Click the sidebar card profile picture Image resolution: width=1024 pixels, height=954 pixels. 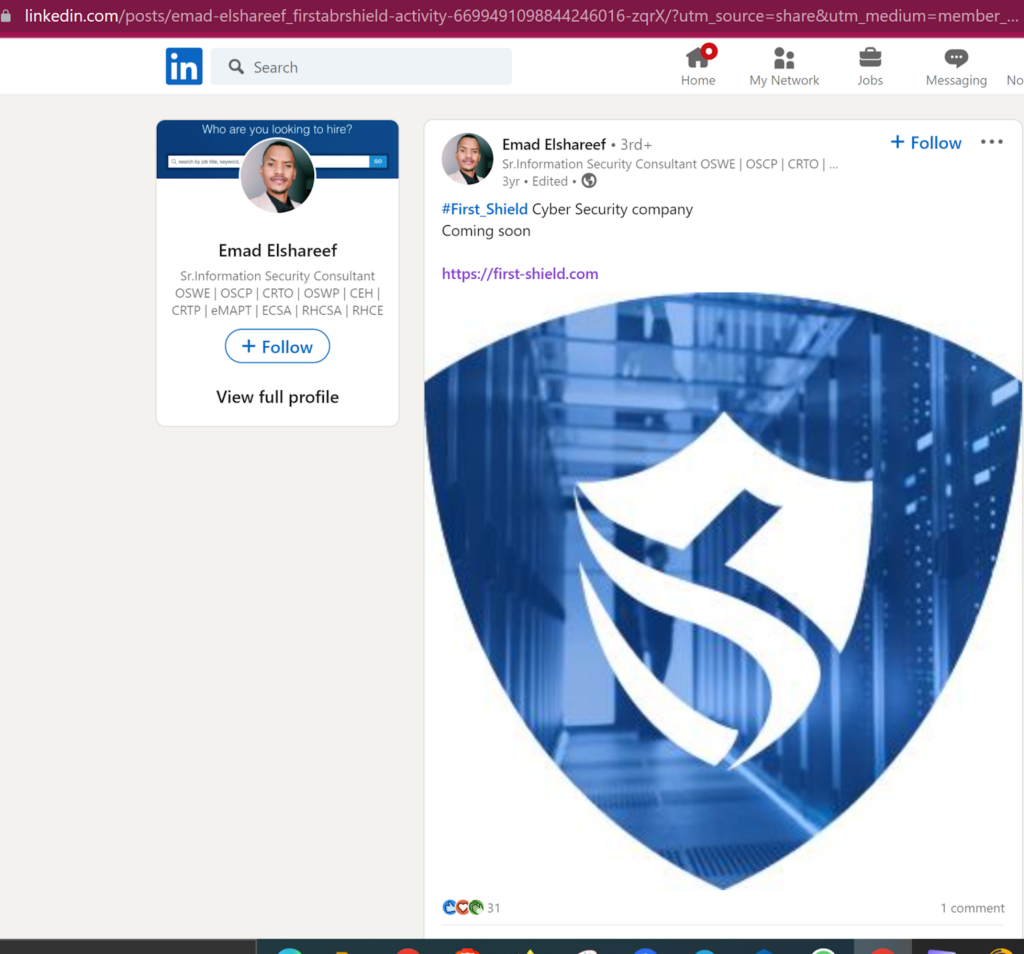click(278, 175)
